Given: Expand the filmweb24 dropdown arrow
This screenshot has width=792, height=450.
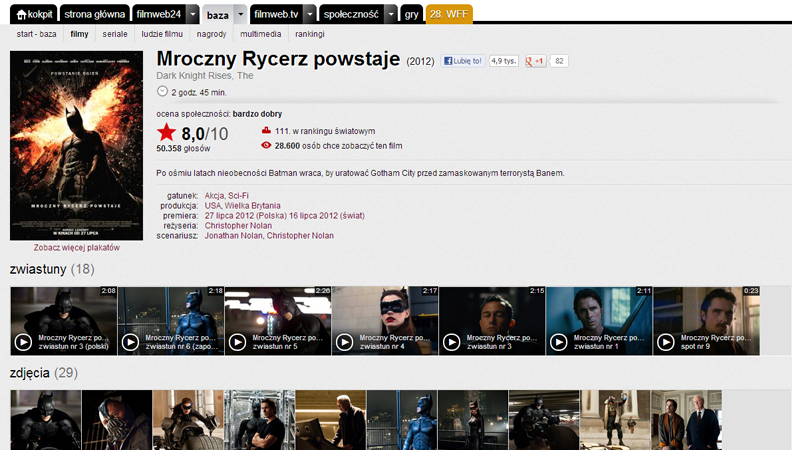Looking at the screenshot, I should pyautogui.click(x=192, y=14).
